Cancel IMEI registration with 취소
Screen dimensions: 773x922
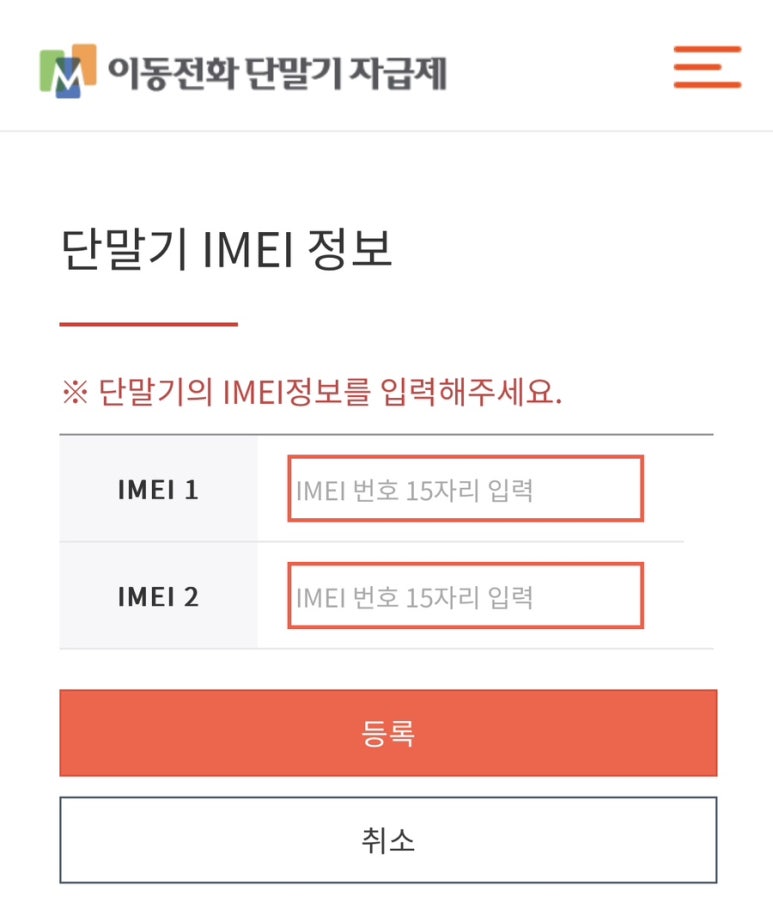tap(388, 840)
